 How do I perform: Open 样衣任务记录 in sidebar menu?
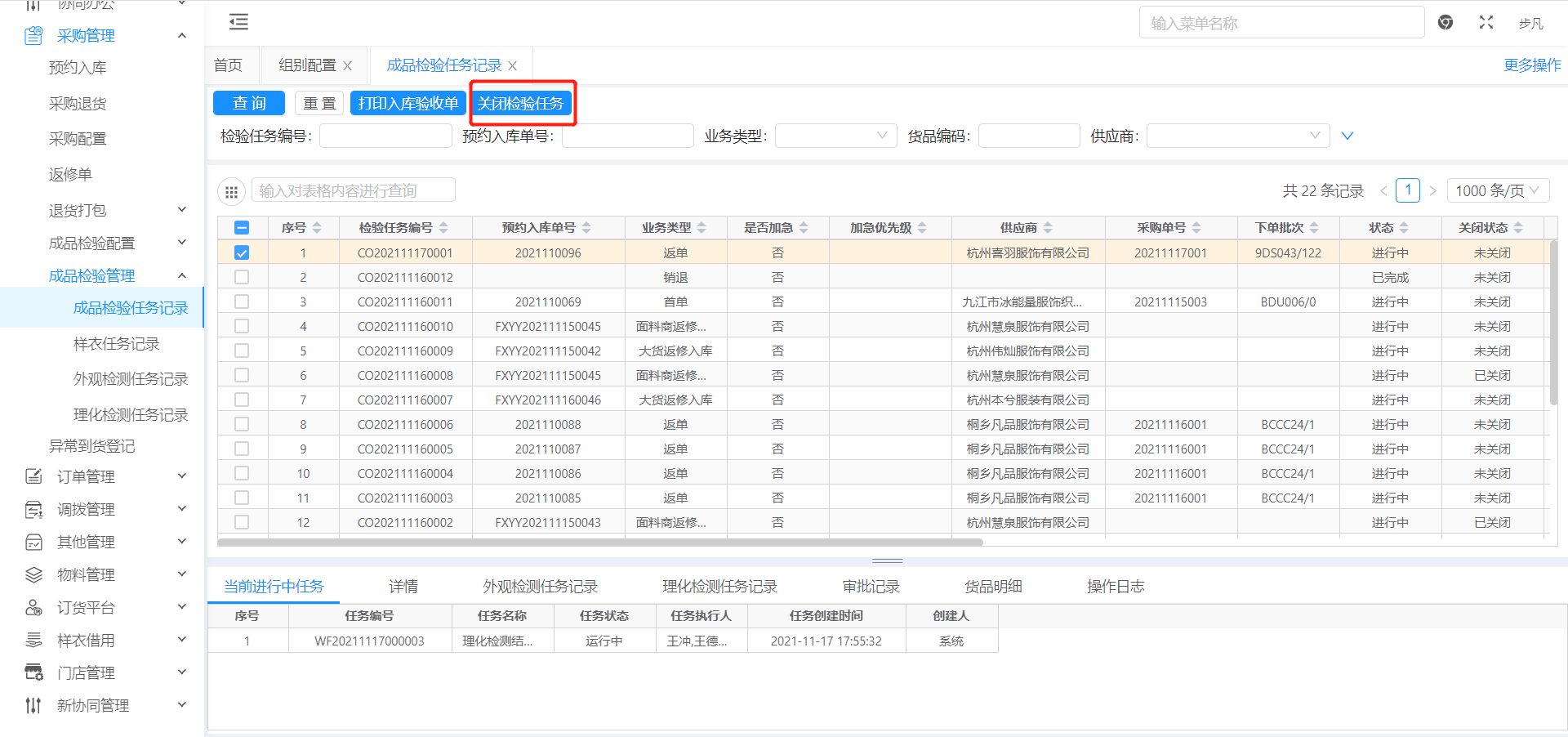tap(117, 344)
